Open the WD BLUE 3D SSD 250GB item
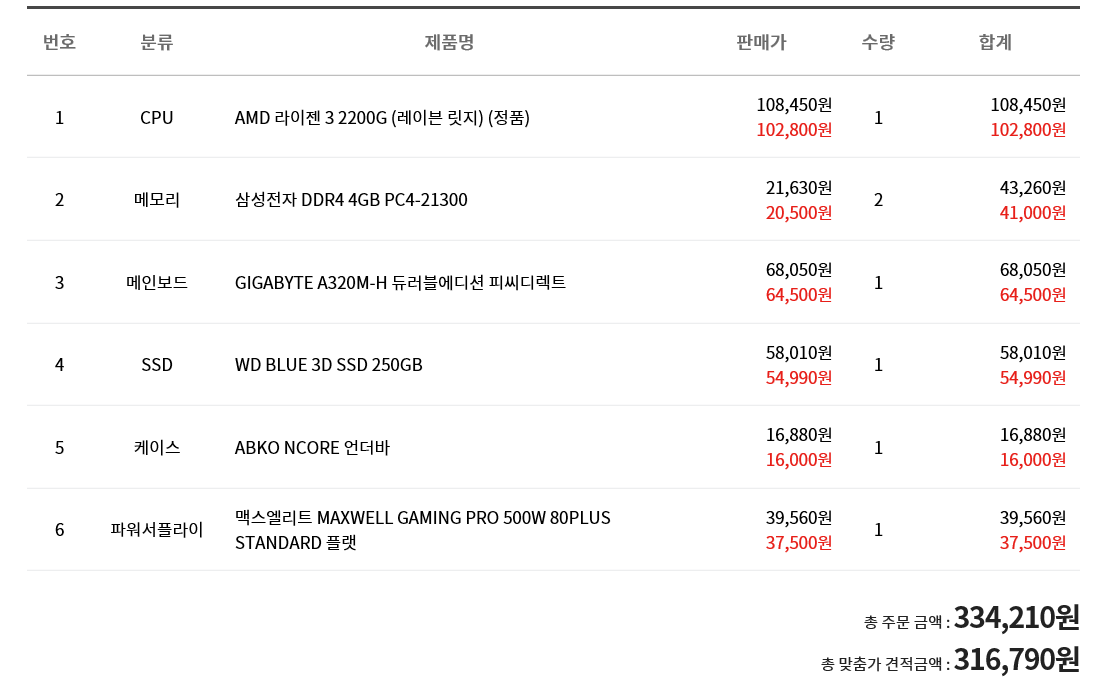This screenshot has height=691, width=1101. tap(328, 365)
